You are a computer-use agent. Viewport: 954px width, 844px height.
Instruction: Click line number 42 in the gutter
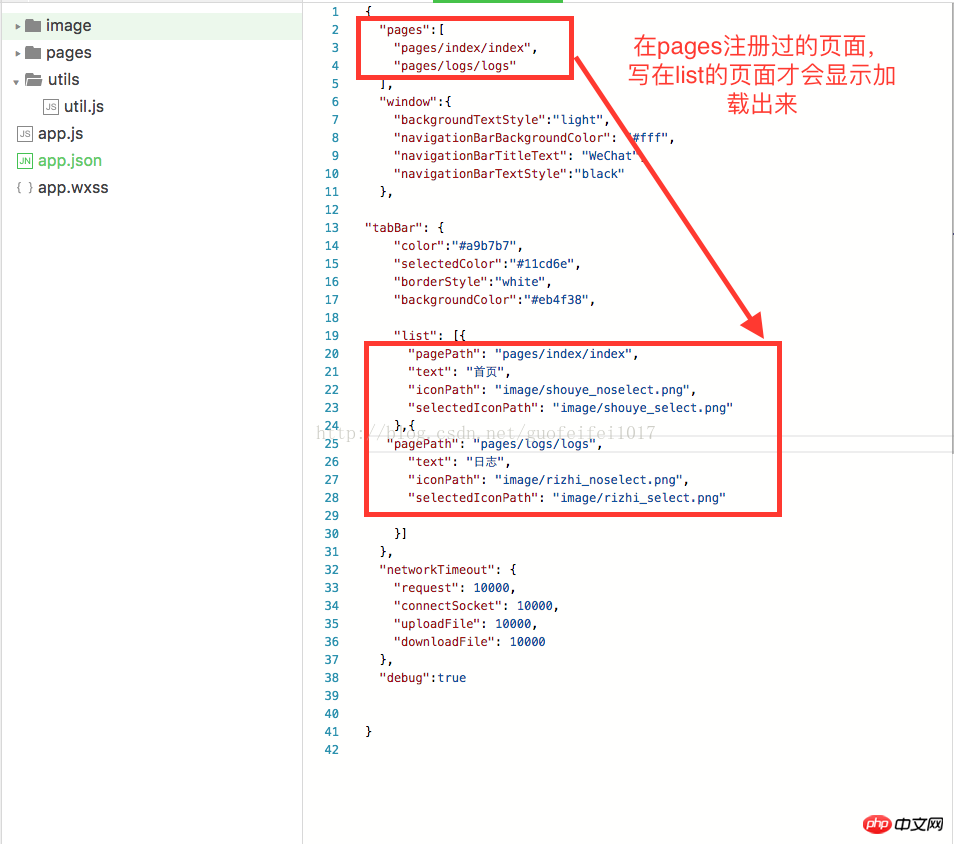(x=332, y=750)
